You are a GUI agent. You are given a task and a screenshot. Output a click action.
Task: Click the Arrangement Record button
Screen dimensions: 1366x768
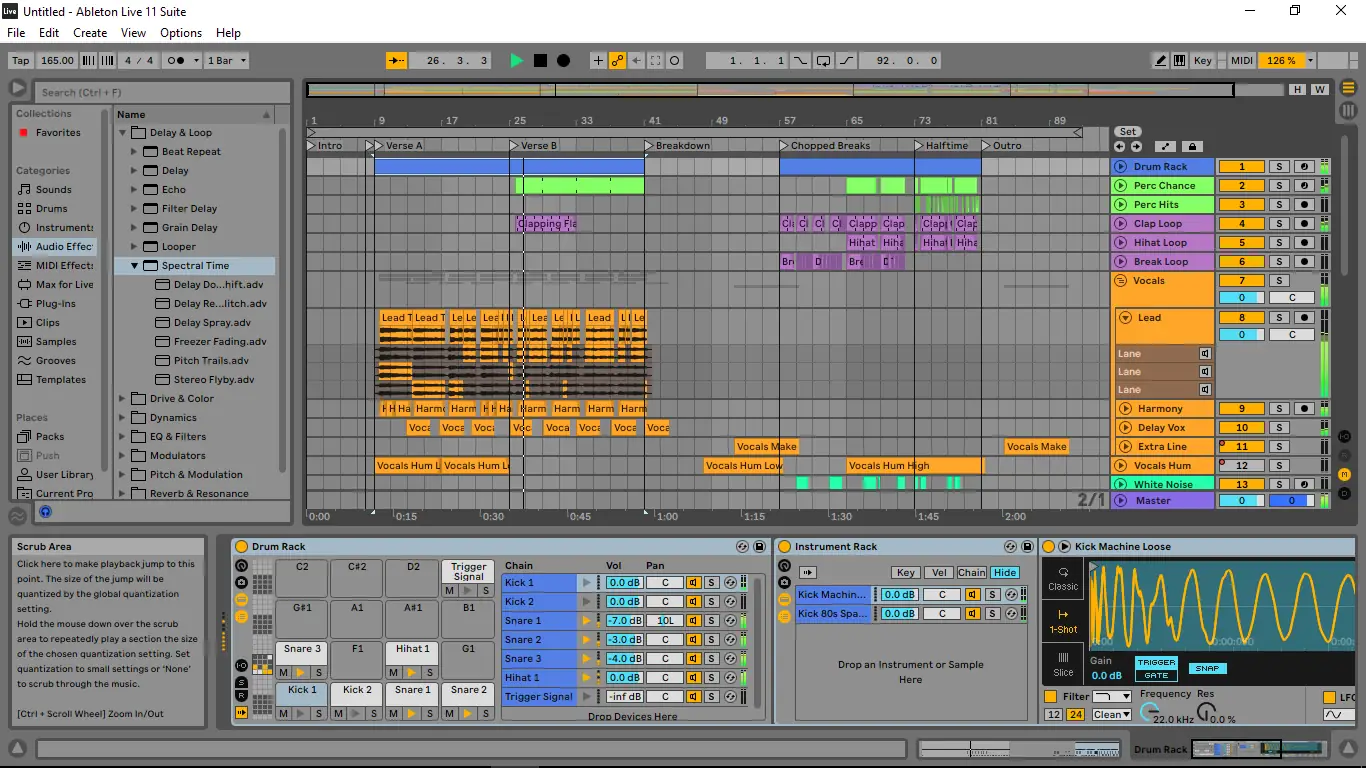(x=563, y=61)
